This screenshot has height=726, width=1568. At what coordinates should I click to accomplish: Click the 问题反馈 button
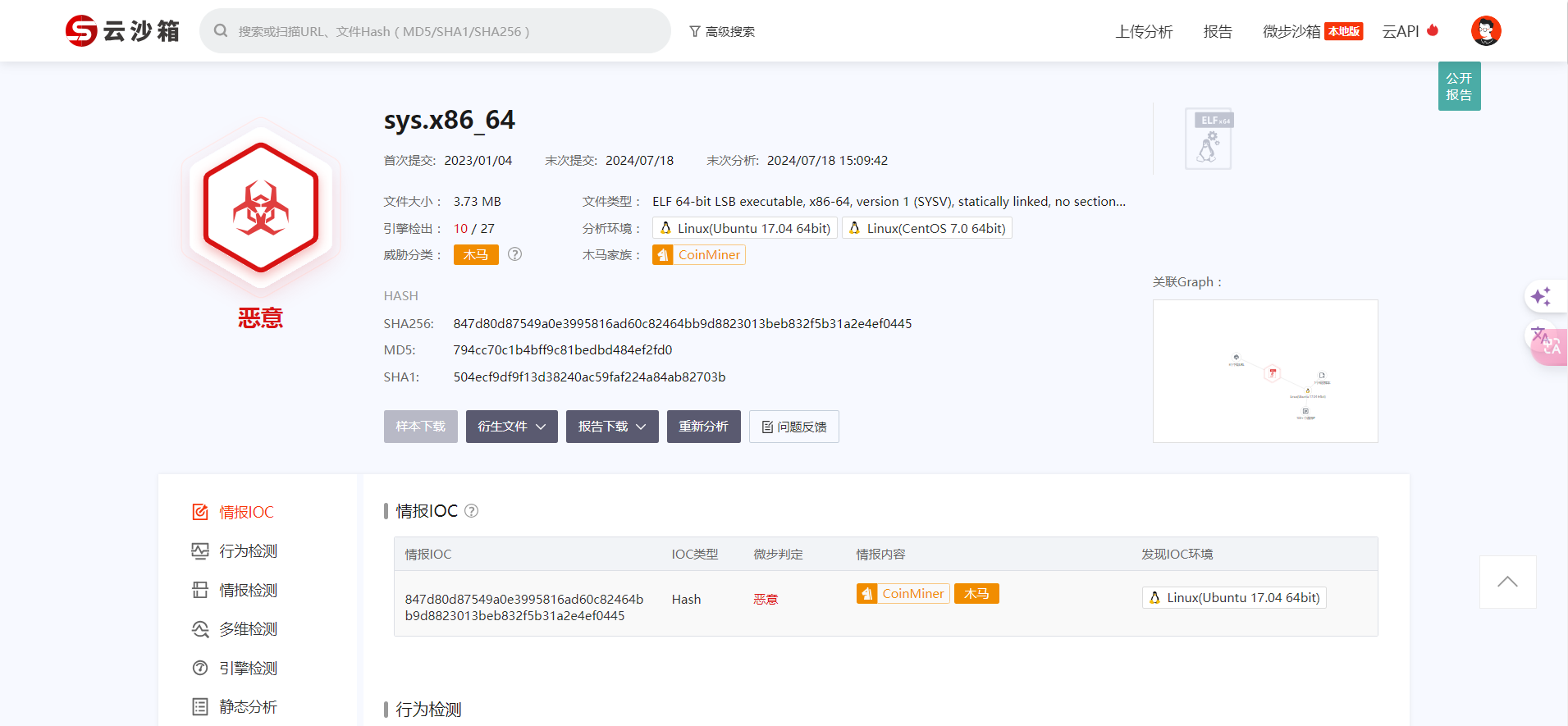[x=794, y=427]
